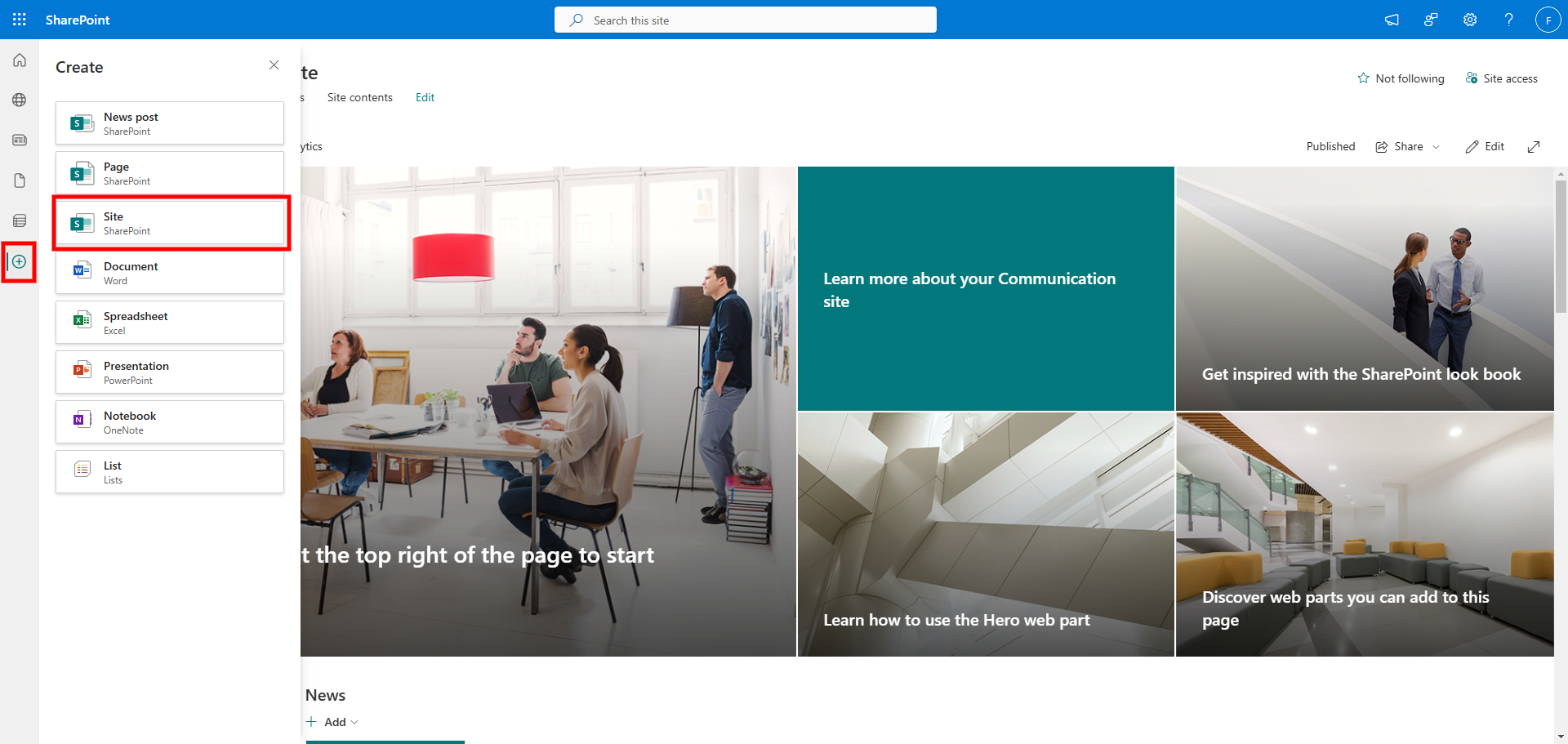Viewport: 1568px width, 744px height.
Task: Open Discover web parts tile
Action: pos(1365,534)
